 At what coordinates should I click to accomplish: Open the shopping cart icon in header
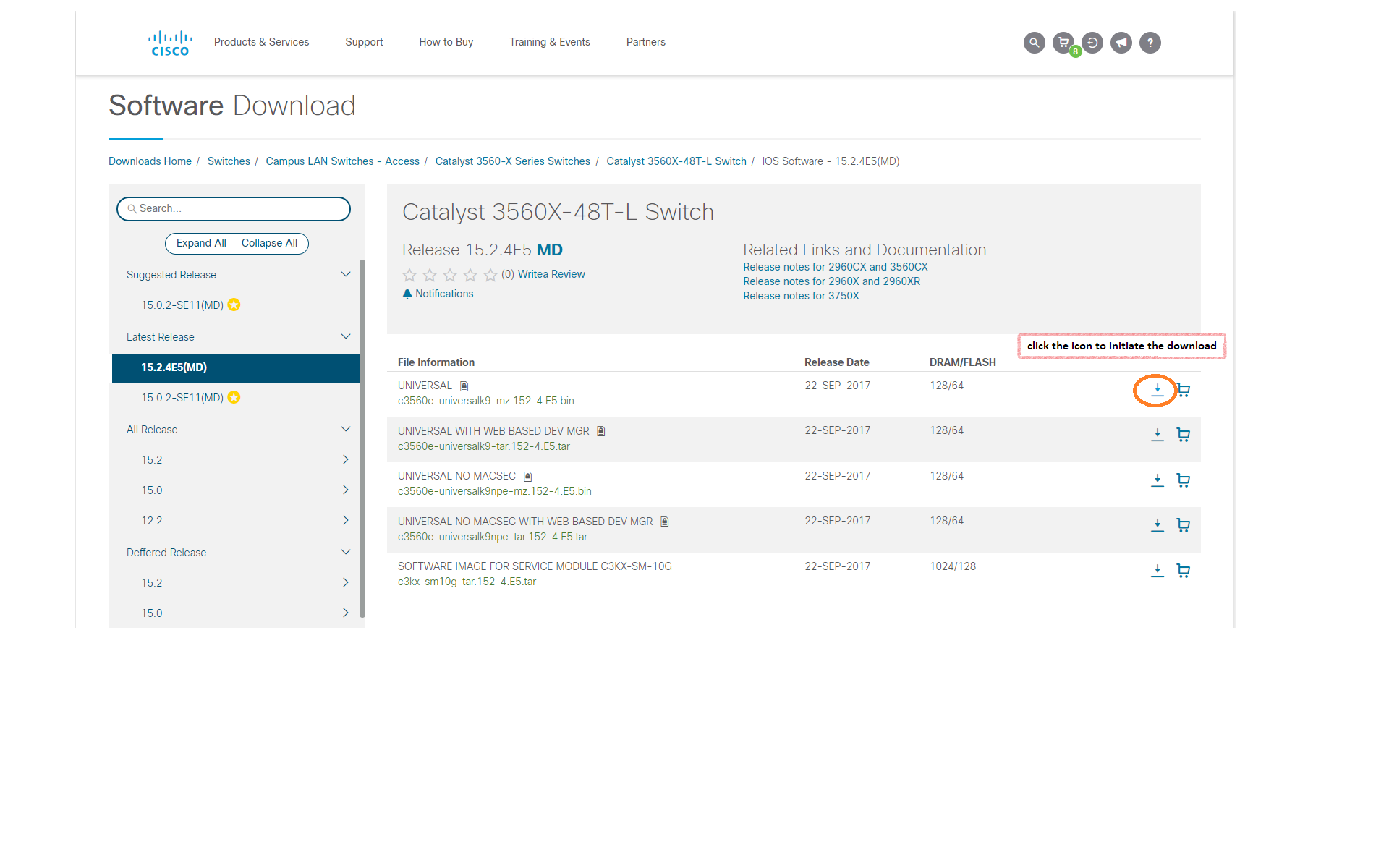coord(1063,43)
